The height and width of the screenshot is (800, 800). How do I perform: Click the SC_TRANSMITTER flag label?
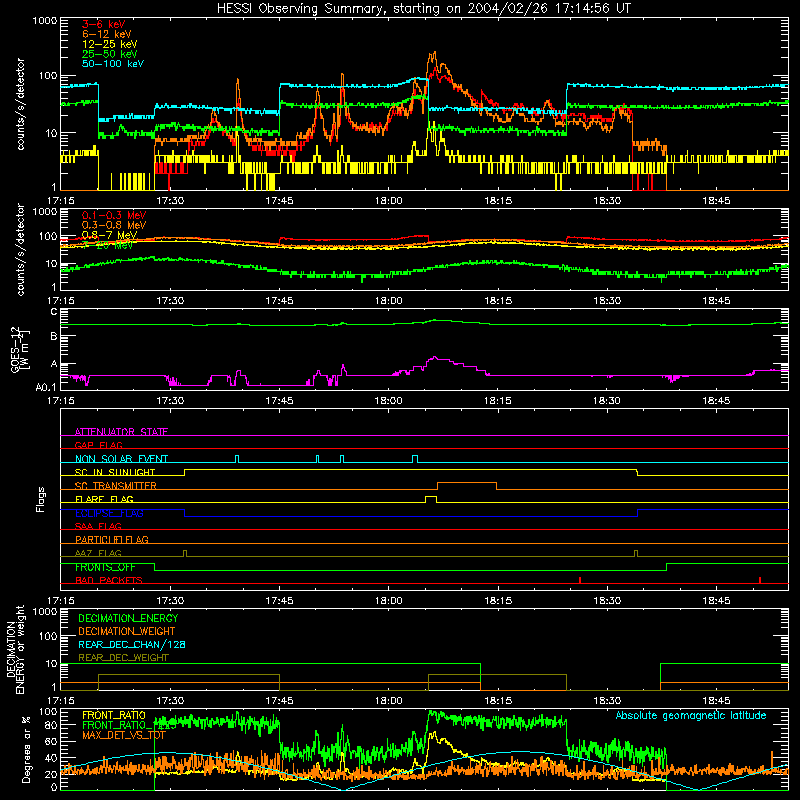pyautogui.click(x=116, y=485)
